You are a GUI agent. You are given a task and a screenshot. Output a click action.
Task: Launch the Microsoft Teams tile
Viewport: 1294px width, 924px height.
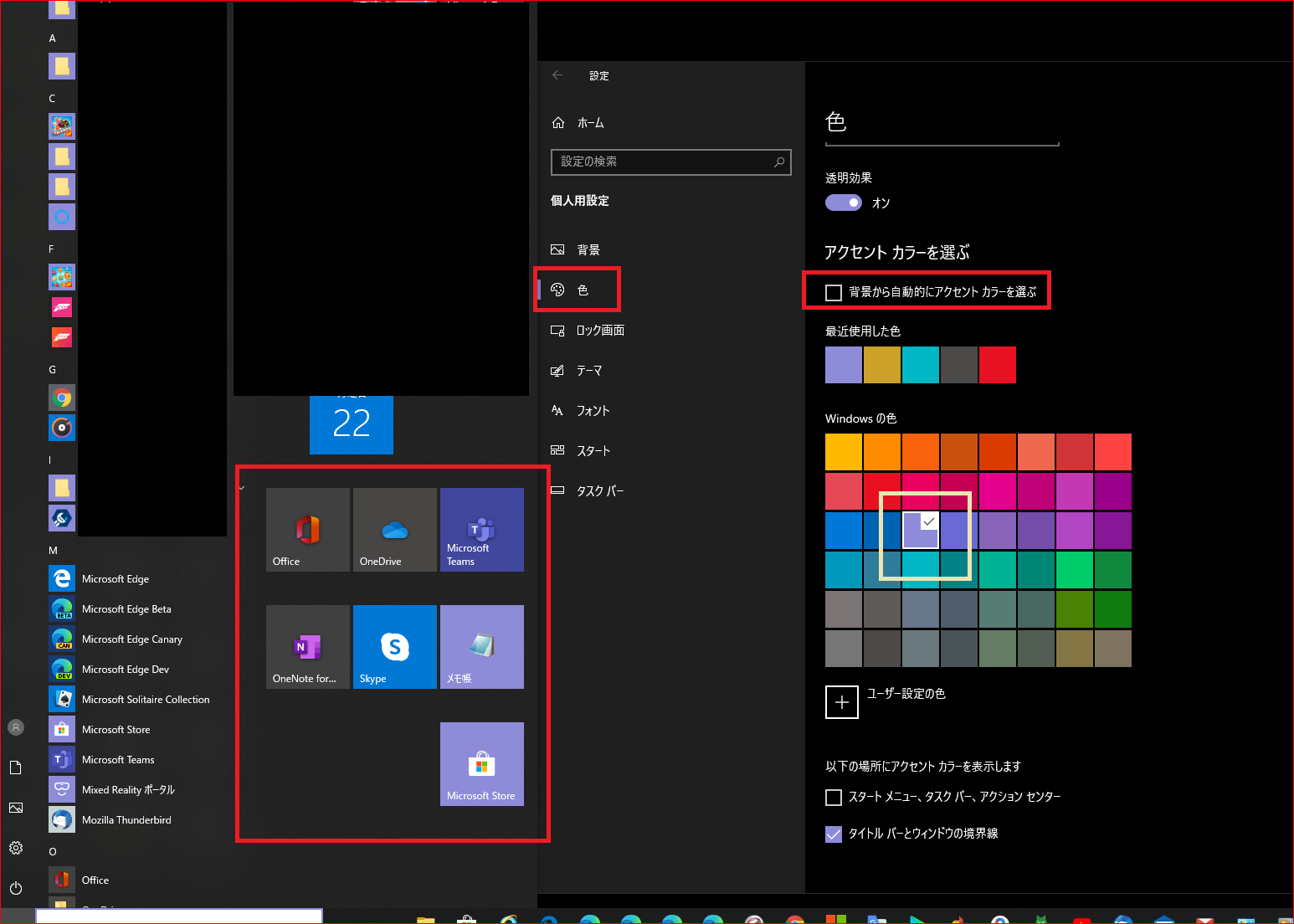point(482,530)
